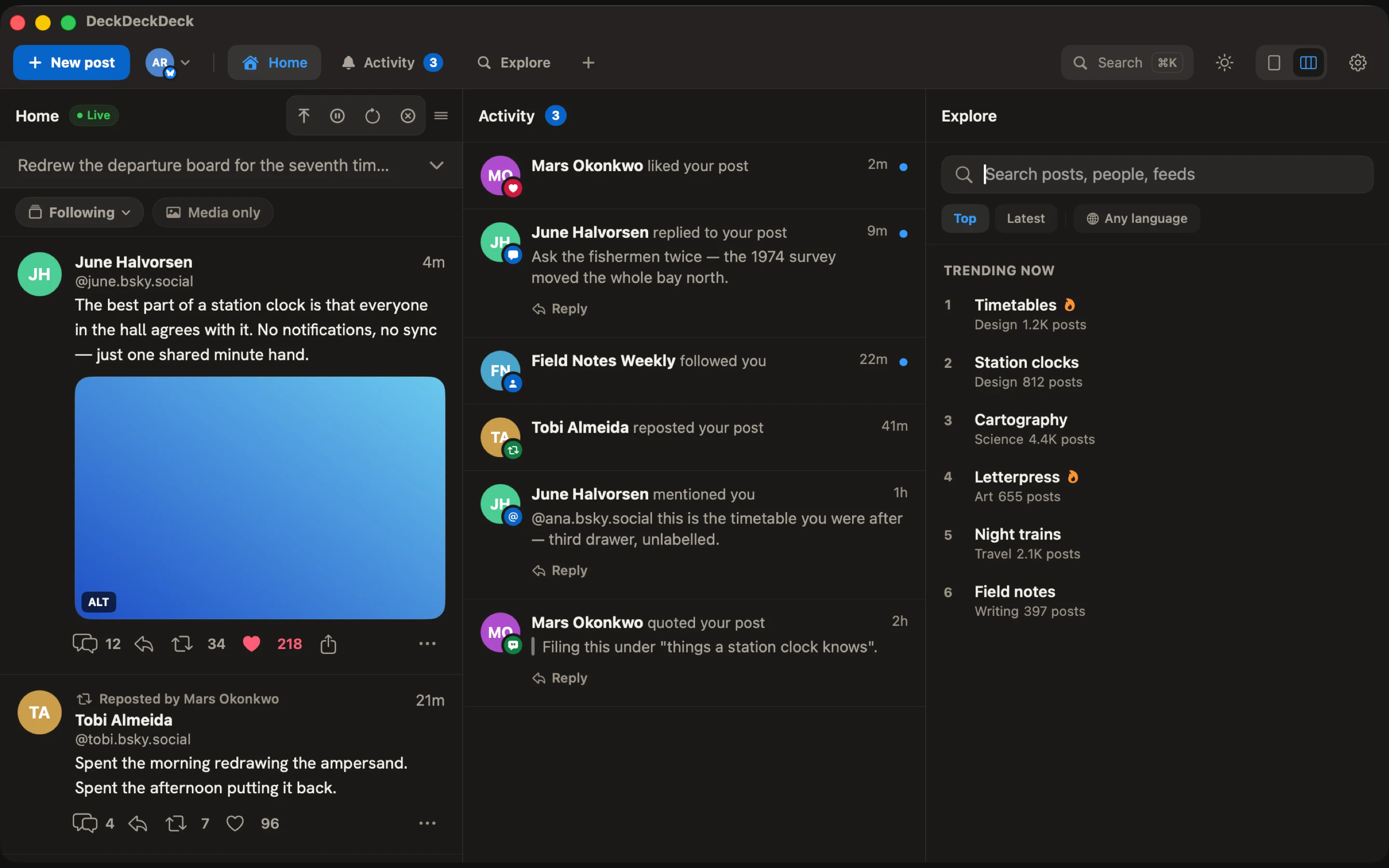Screen dimensions: 1389x868
Task: Switch to the Activity tab
Action: tap(392, 63)
